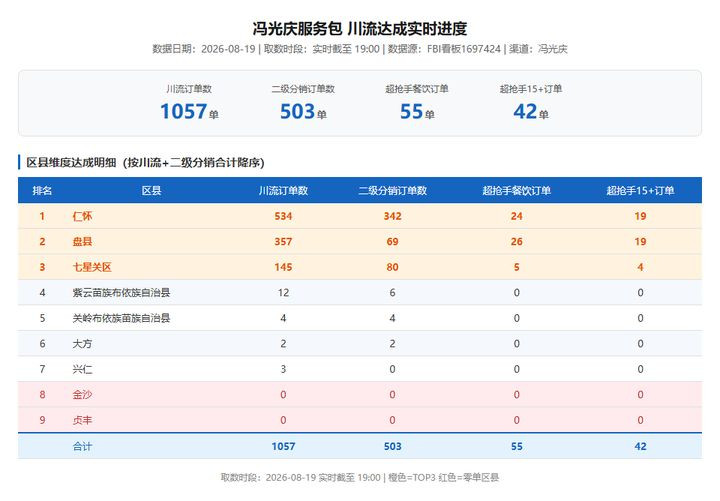Click value 24 in 仁怀 row
Image resolution: width=720 pixels, height=501 pixels.
517,216
